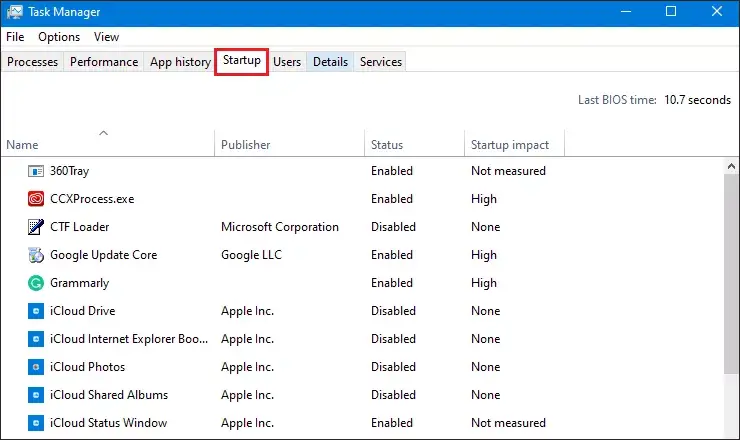
Task: Click Not measured impact for iCloud Status Window
Action: pyautogui.click(x=508, y=423)
